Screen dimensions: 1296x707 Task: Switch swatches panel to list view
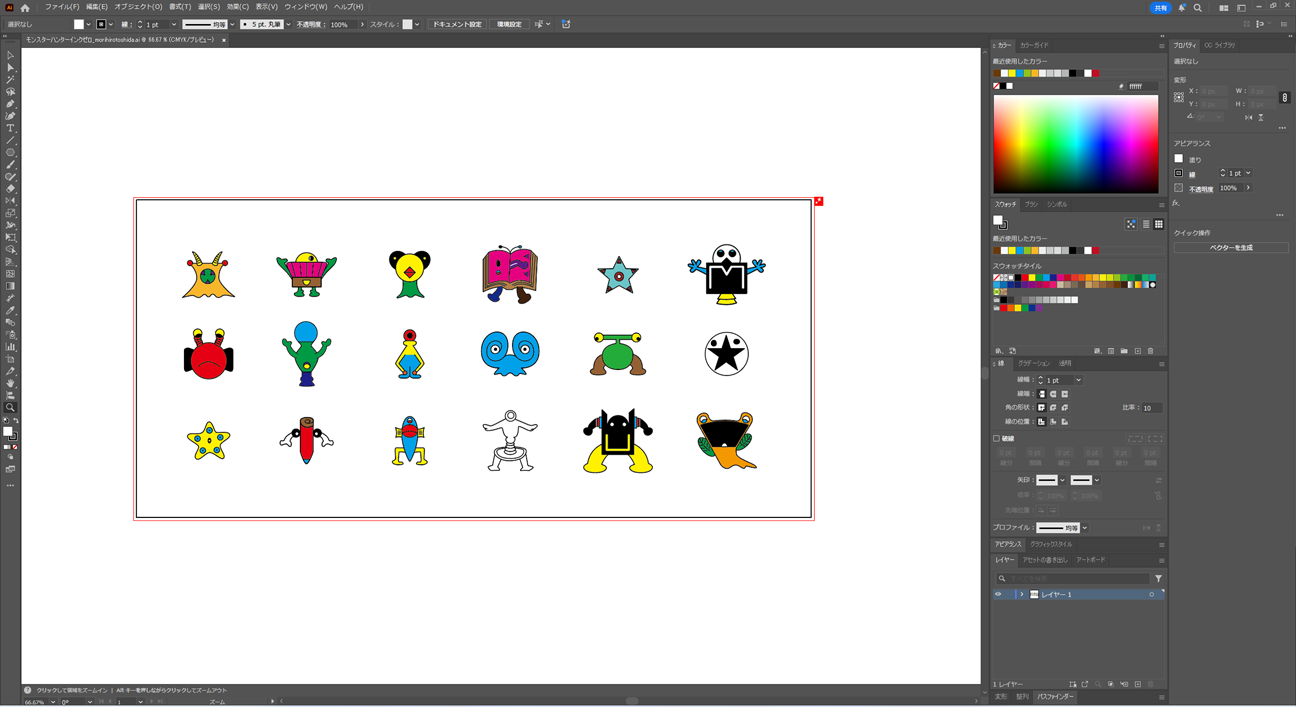pos(1145,224)
